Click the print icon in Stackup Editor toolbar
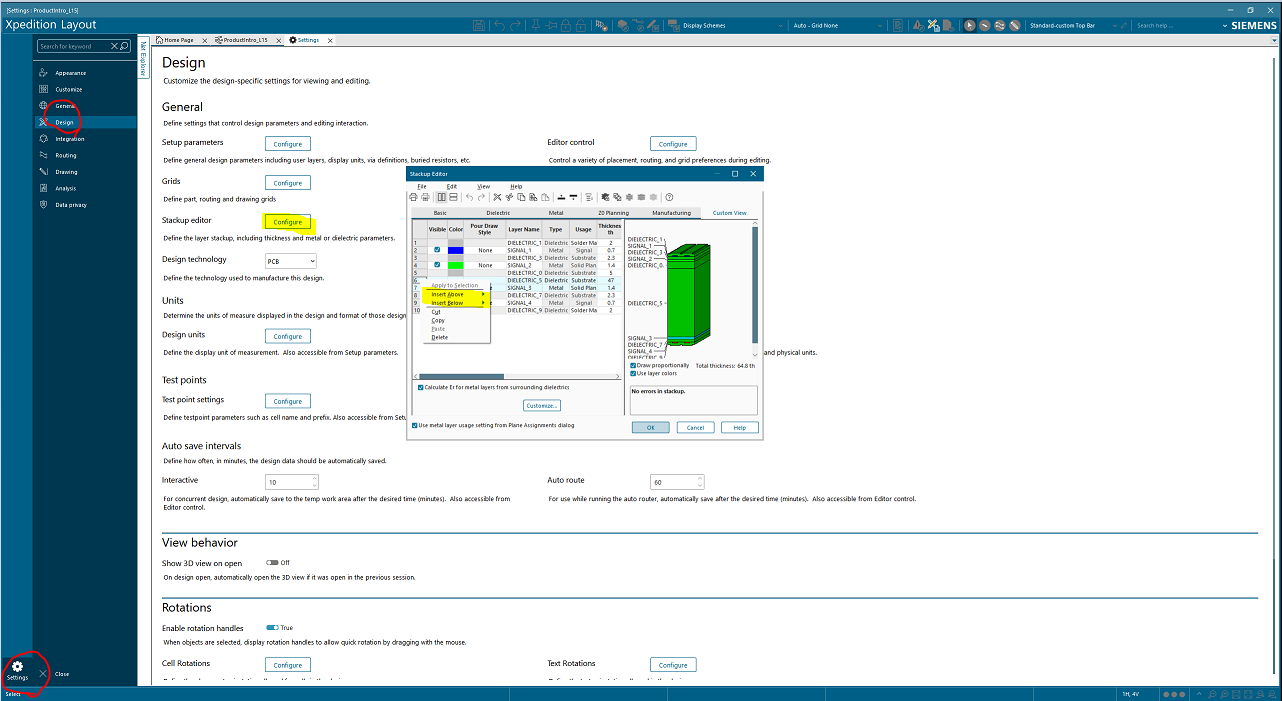The height and width of the screenshot is (701, 1282). coord(413,197)
